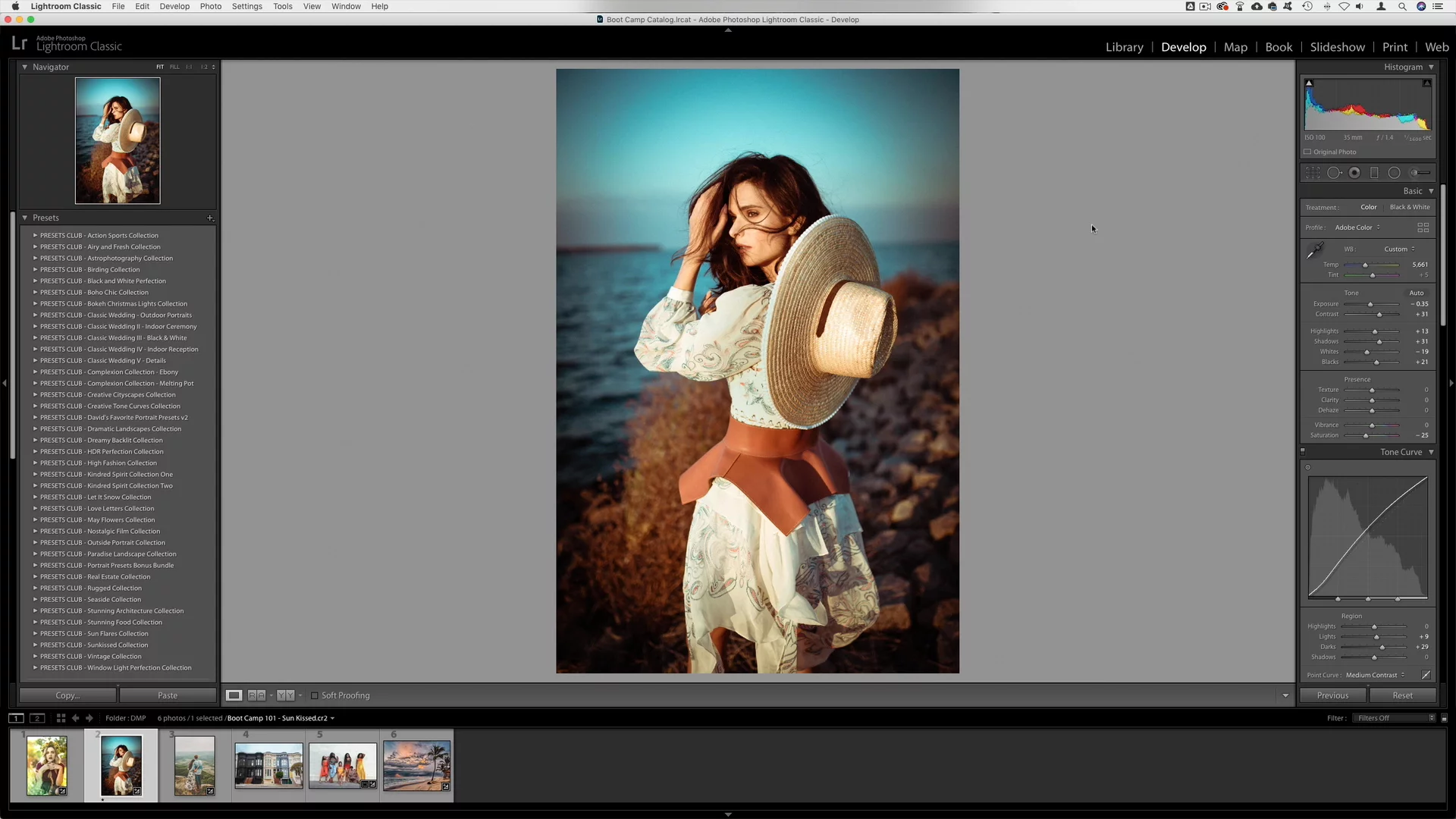Expand PRESETS CLUB - Boho Chic Collection

pos(35,292)
